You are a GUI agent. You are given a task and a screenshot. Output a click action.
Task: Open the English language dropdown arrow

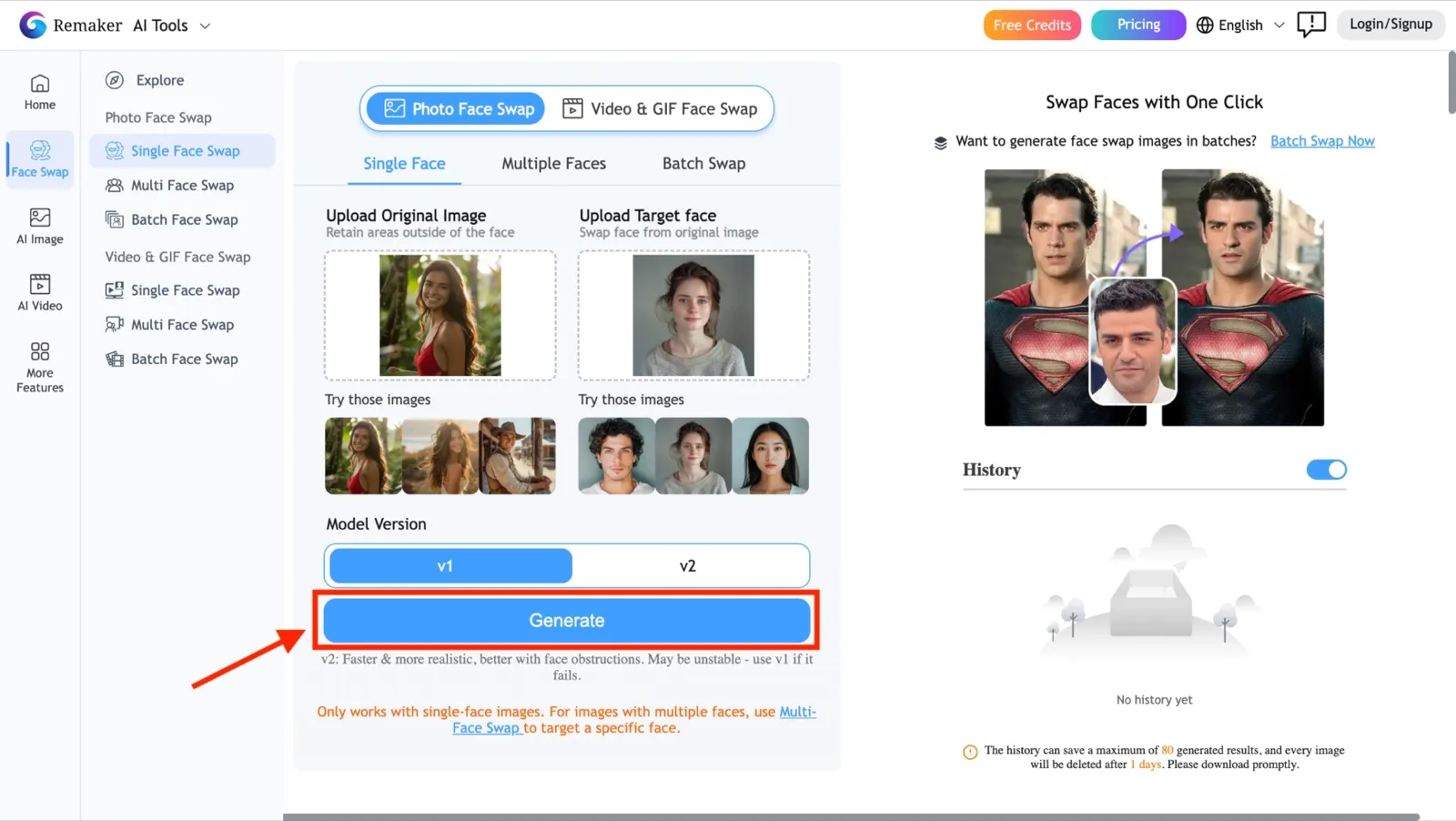click(x=1279, y=25)
